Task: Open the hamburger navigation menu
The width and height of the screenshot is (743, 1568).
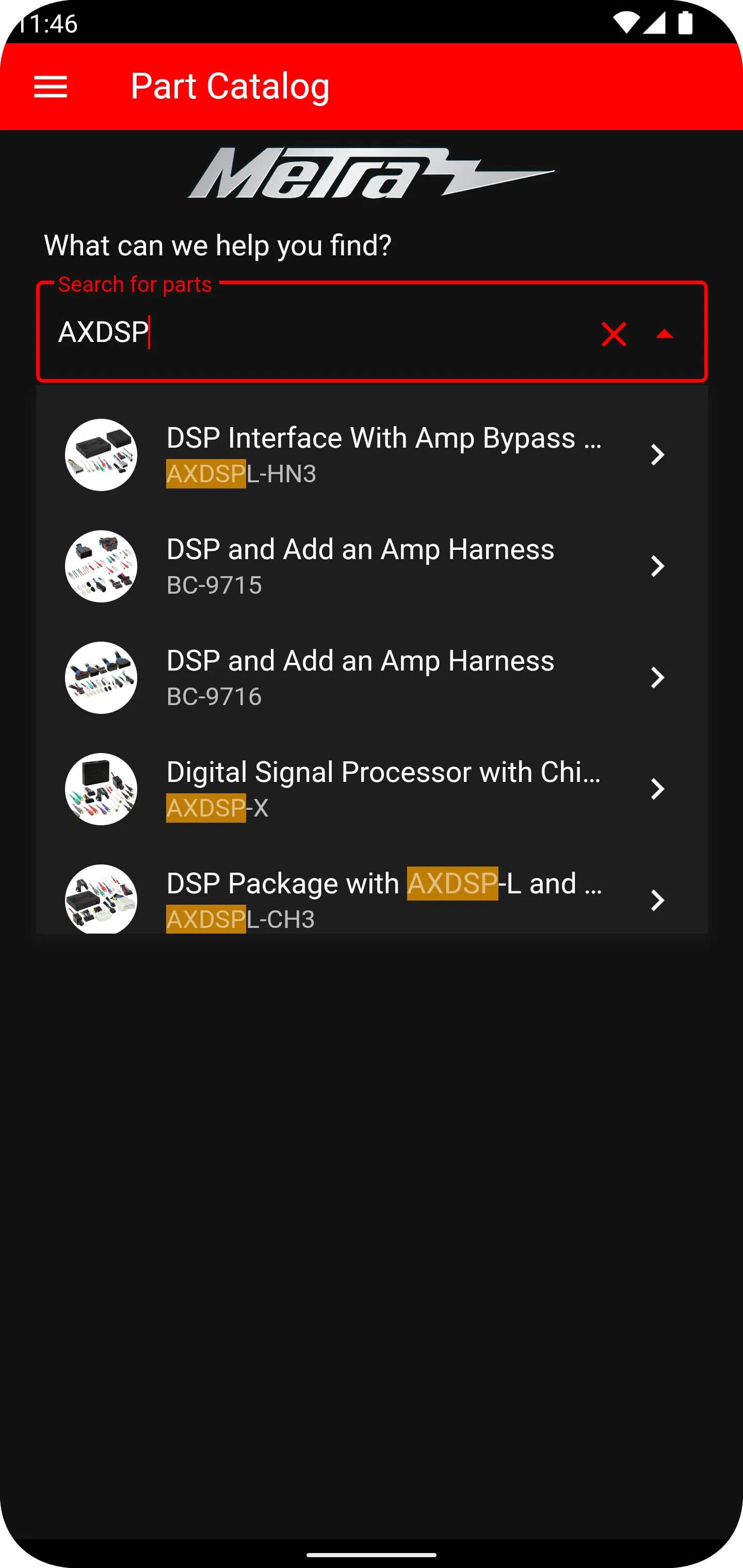Action: click(51, 87)
